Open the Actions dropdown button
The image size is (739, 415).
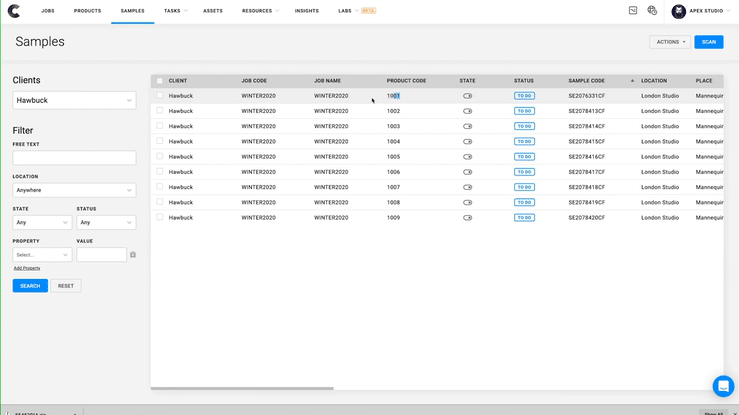point(669,42)
